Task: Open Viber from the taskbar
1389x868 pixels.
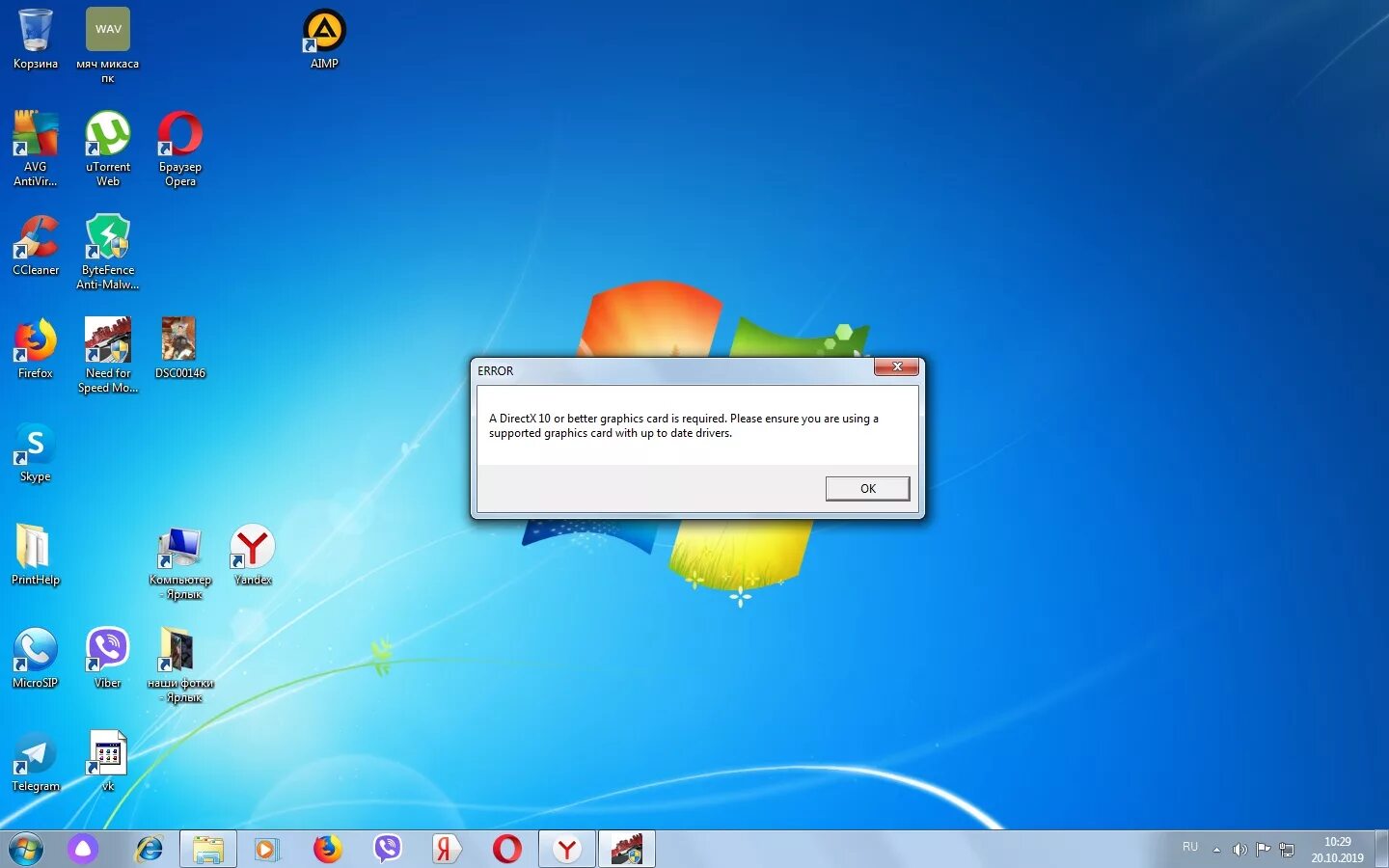Action: point(388,850)
